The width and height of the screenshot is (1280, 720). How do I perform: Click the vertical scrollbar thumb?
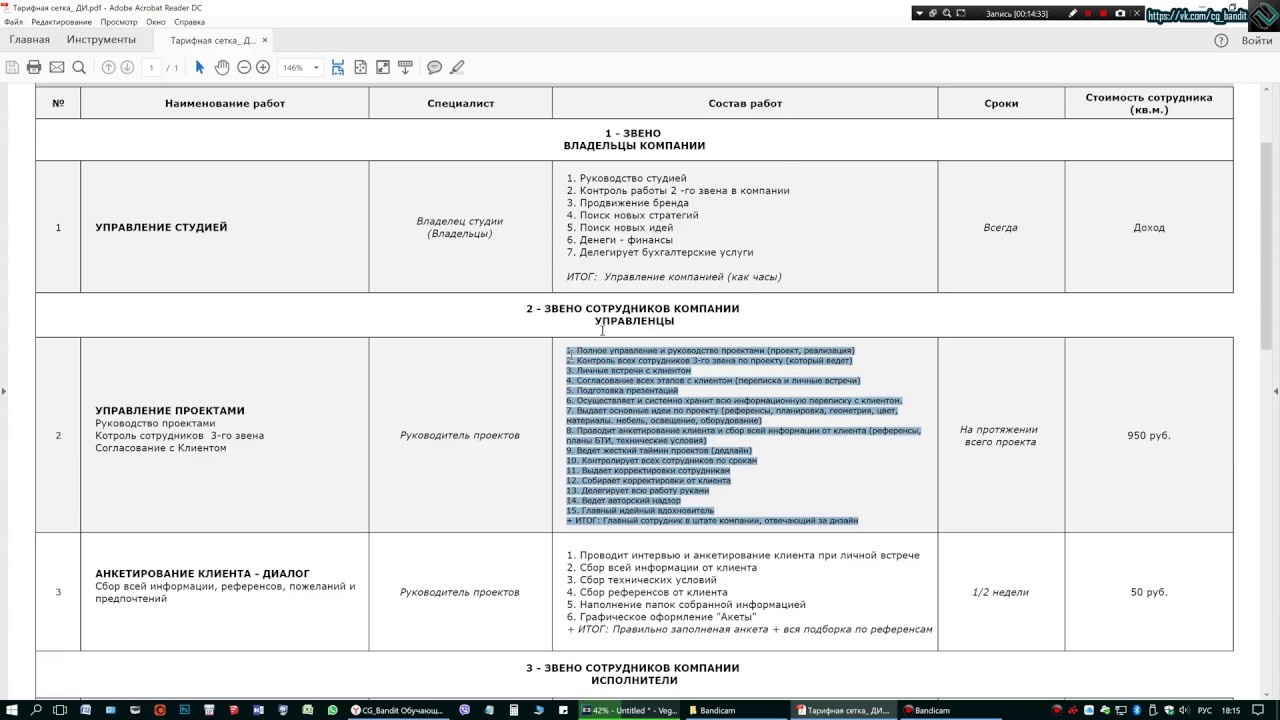point(1267,245)
